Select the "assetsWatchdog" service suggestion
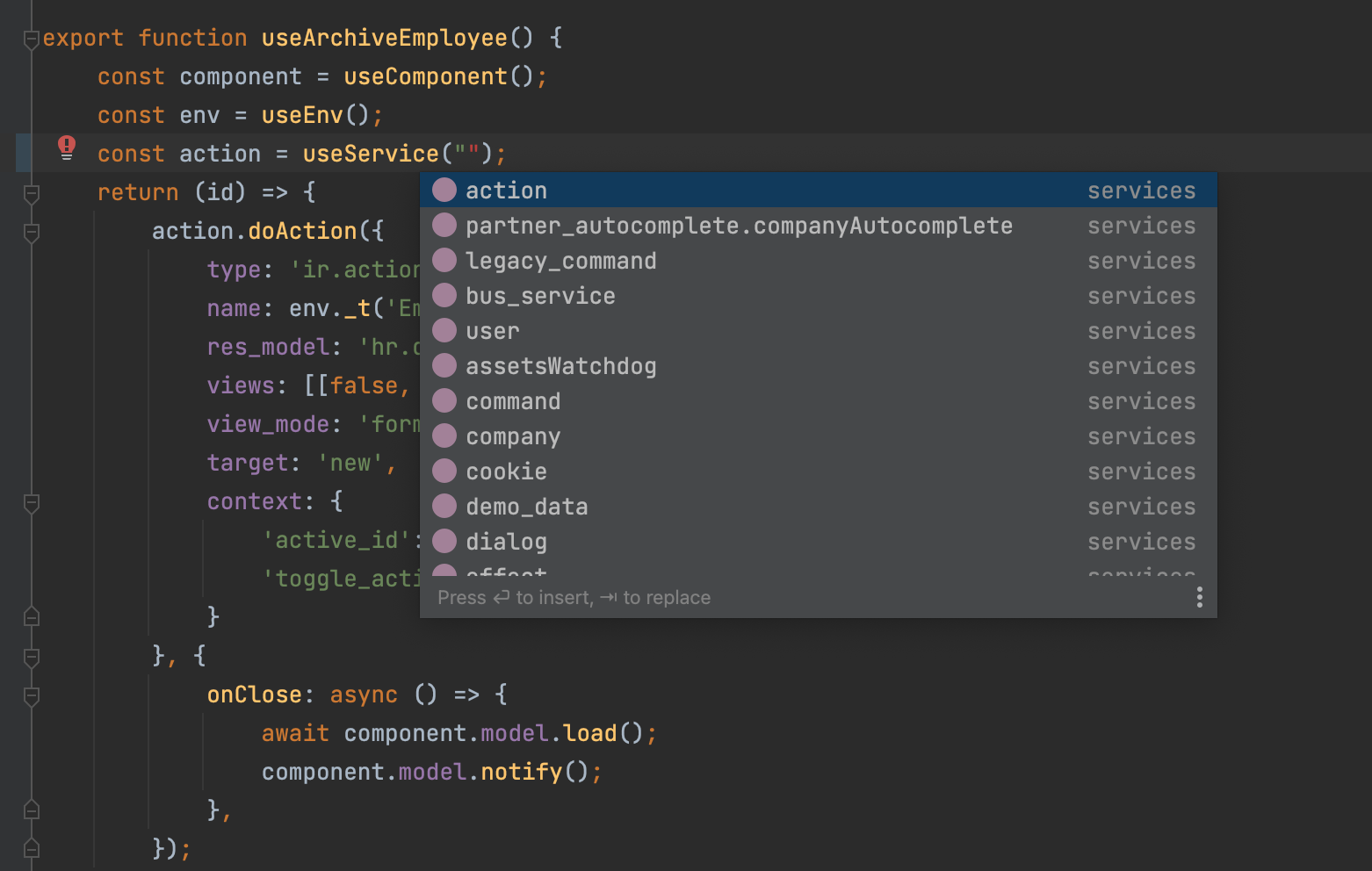The width and height of the screenshot is (1372, 871). (x=560, y=365)
